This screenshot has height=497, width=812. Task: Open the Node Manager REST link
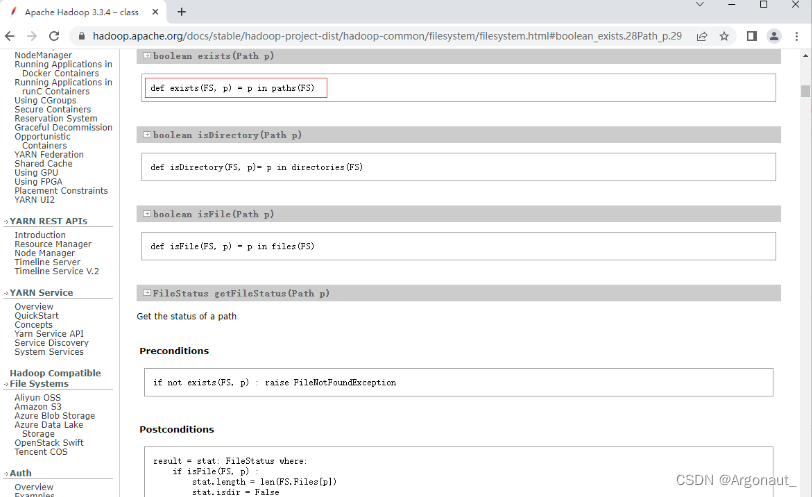(x=45, y=253)
